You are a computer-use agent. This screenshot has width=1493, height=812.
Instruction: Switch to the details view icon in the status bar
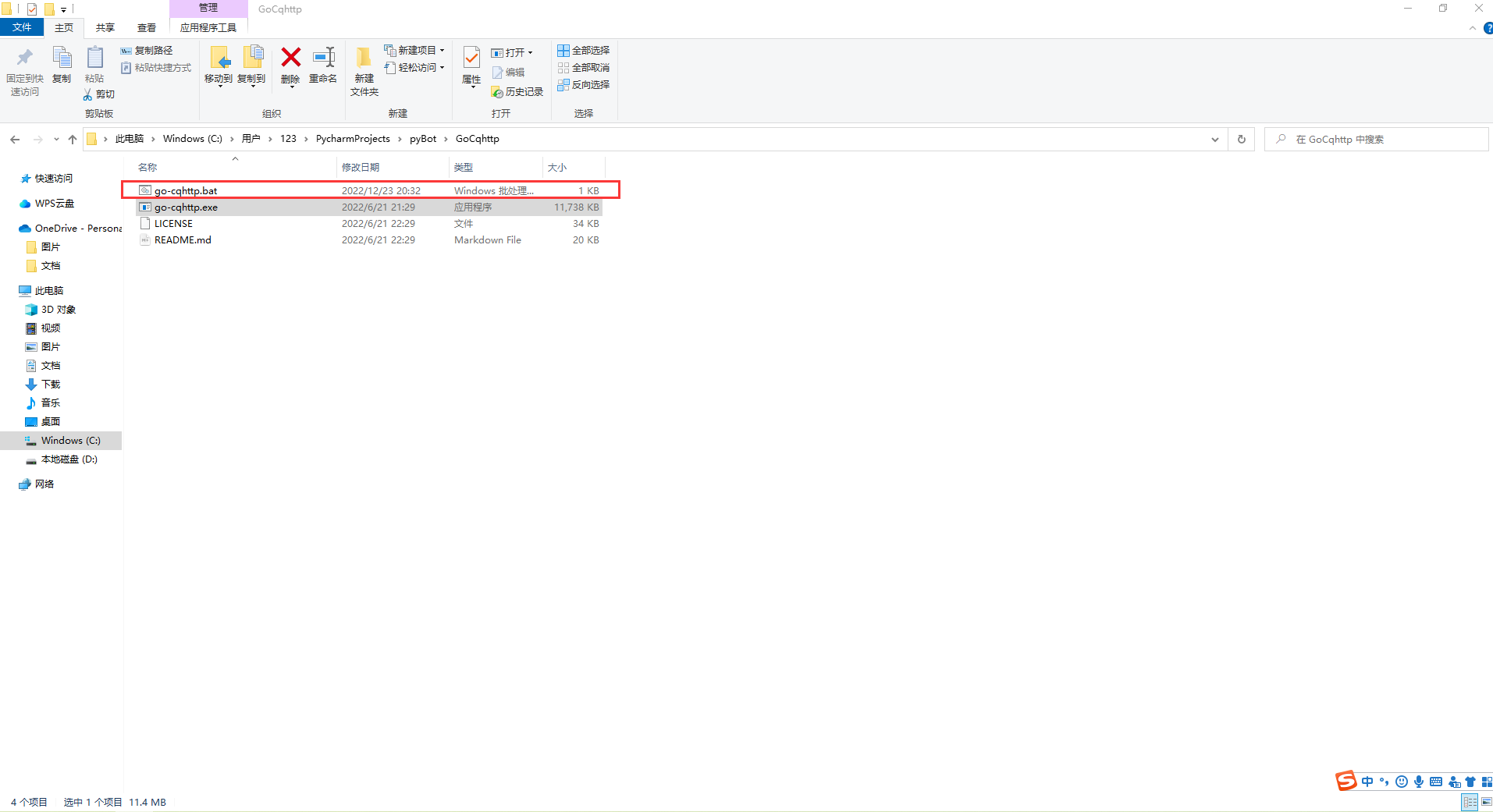pos(1470,802)
